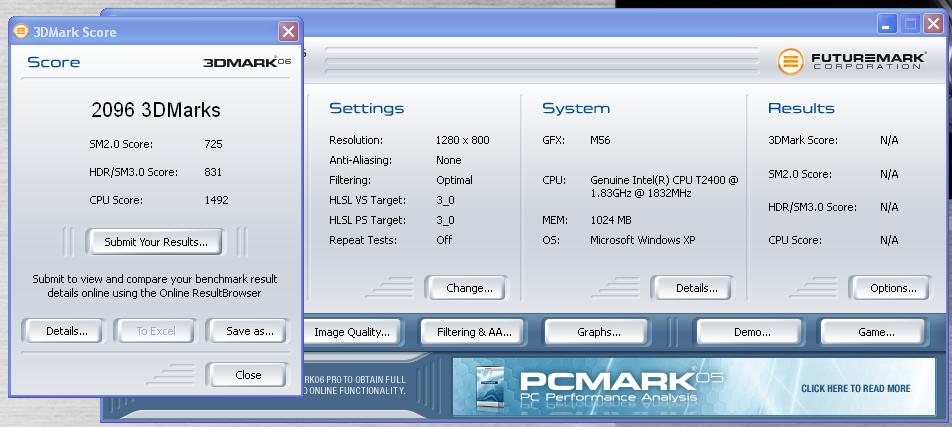Click the Online ResultBrowser description text
The image size is (952, 427).
[x=155, y=286]
